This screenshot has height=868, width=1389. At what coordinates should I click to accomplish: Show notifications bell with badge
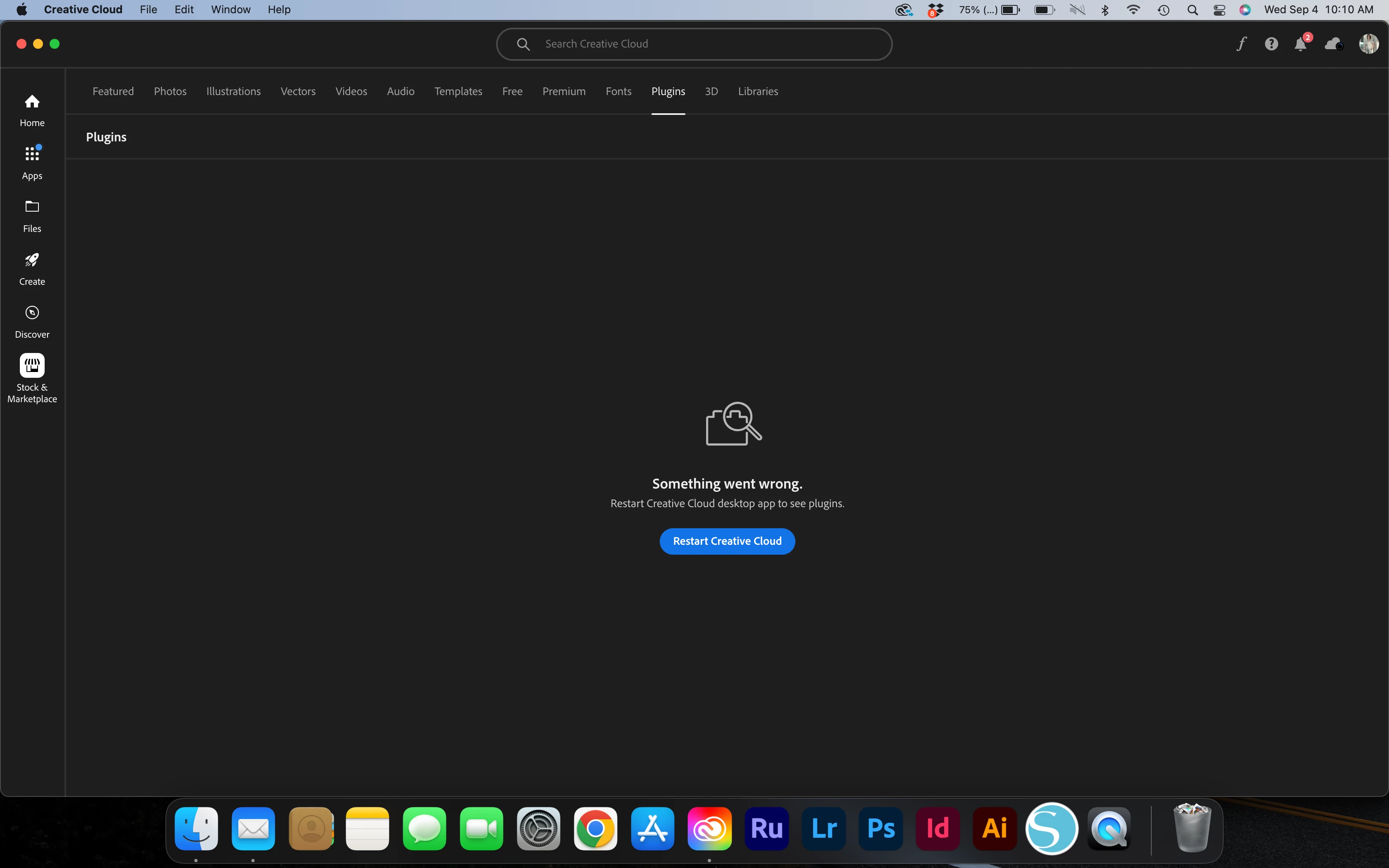1301,44
